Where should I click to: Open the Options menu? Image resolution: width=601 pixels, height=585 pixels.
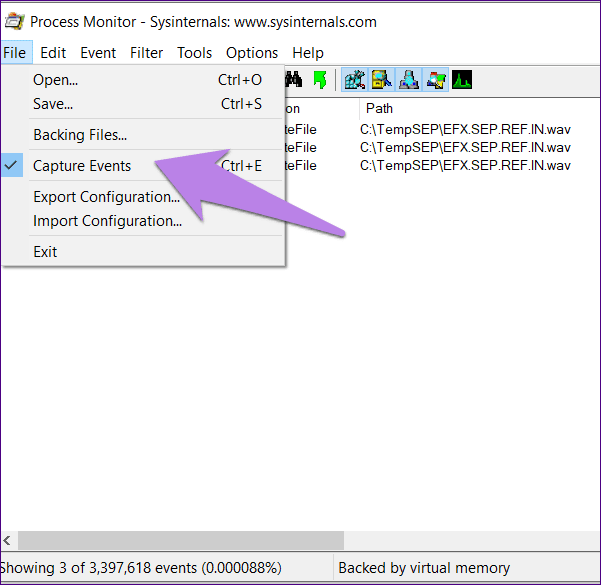[252, 53]
